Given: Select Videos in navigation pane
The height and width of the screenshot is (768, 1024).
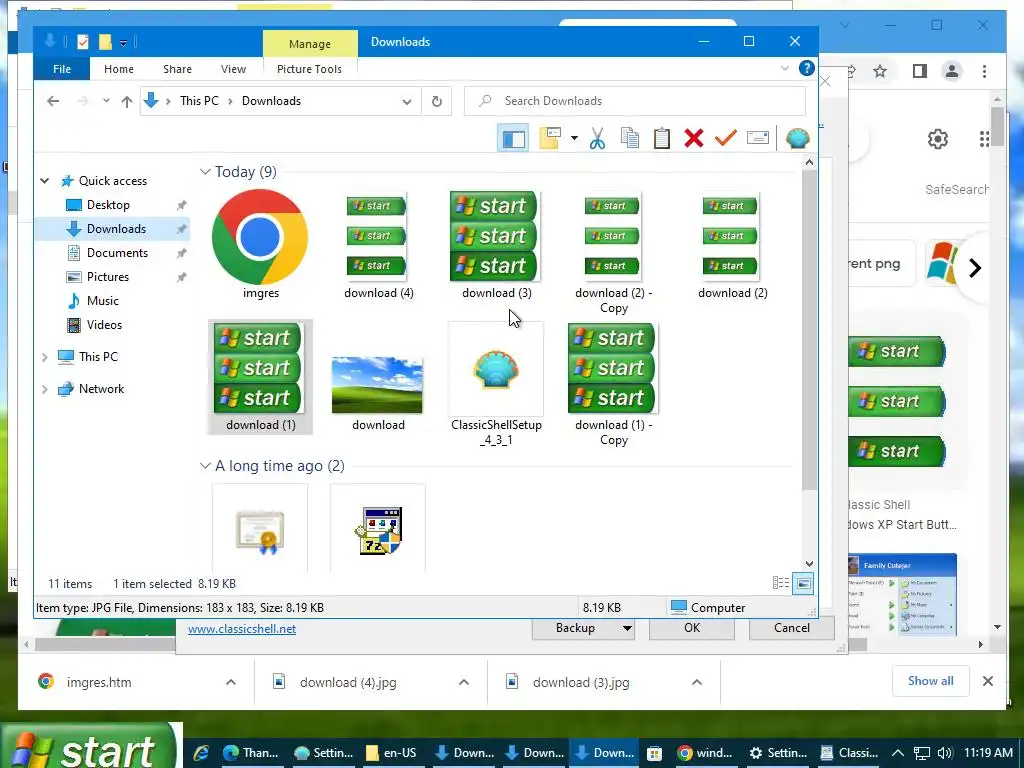Looking at the screenshot, I should click(x=104, y=325).
